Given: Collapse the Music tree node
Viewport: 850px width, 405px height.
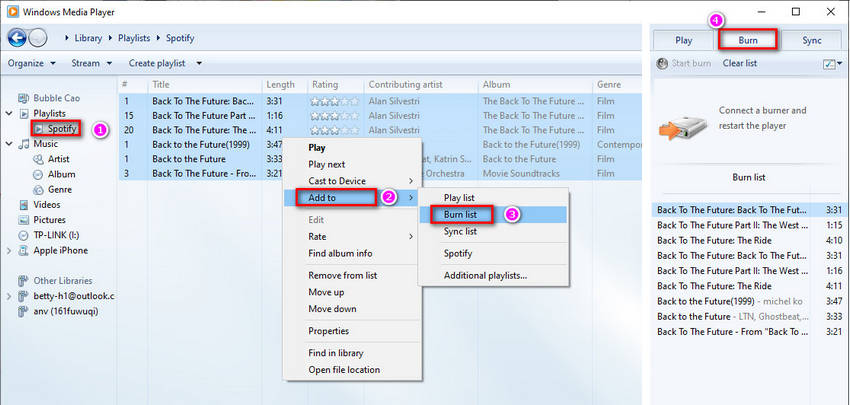Looking at the screenshot, I should (x=9, y=144).
